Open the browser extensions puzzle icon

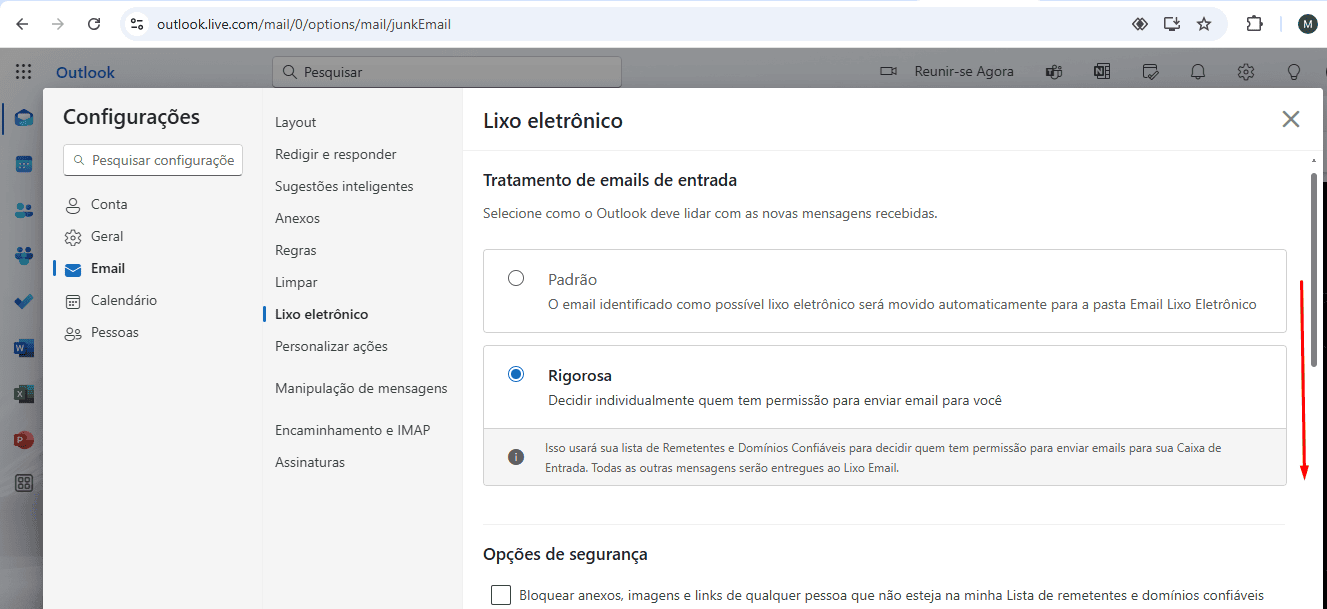click(1254, 24)
